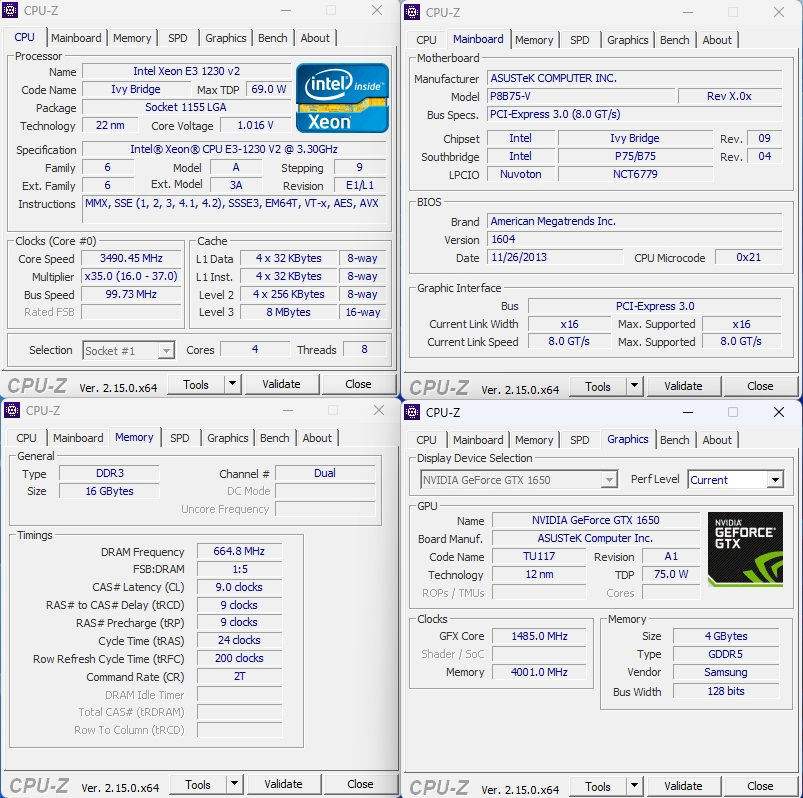Click the Multiplier value x35.0 (16.0 - 37.0)
Viewport: 803px width, 798px height.
click(x=131, y=276)
